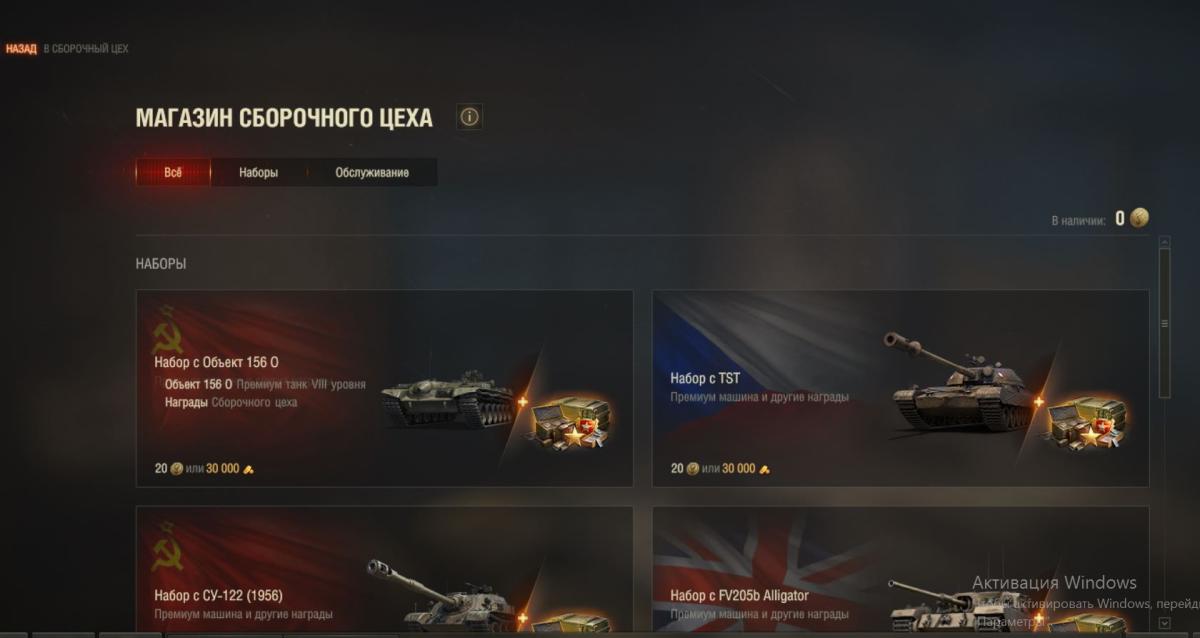This screenshot has height=638, width=1200.
Task: Open the Набор с СУ-122 (1956) set
Action: pyautogui.click(x=385, y=572)
